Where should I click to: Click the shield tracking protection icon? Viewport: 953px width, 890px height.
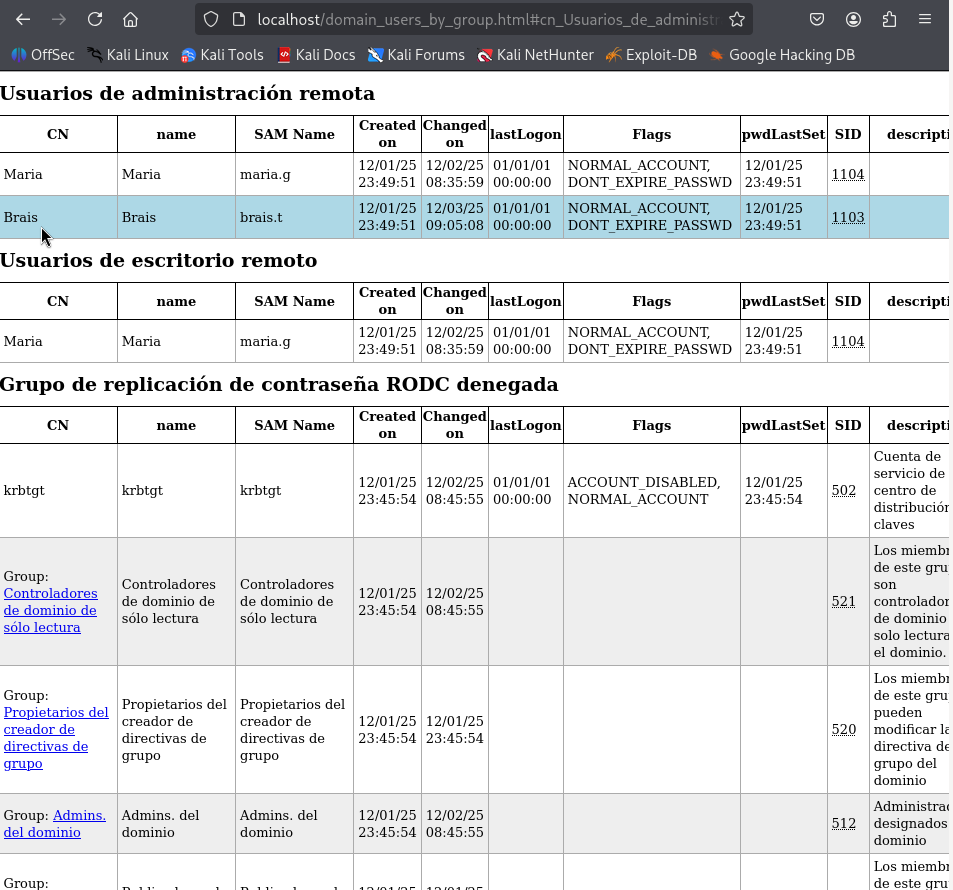tap(211, 19)
